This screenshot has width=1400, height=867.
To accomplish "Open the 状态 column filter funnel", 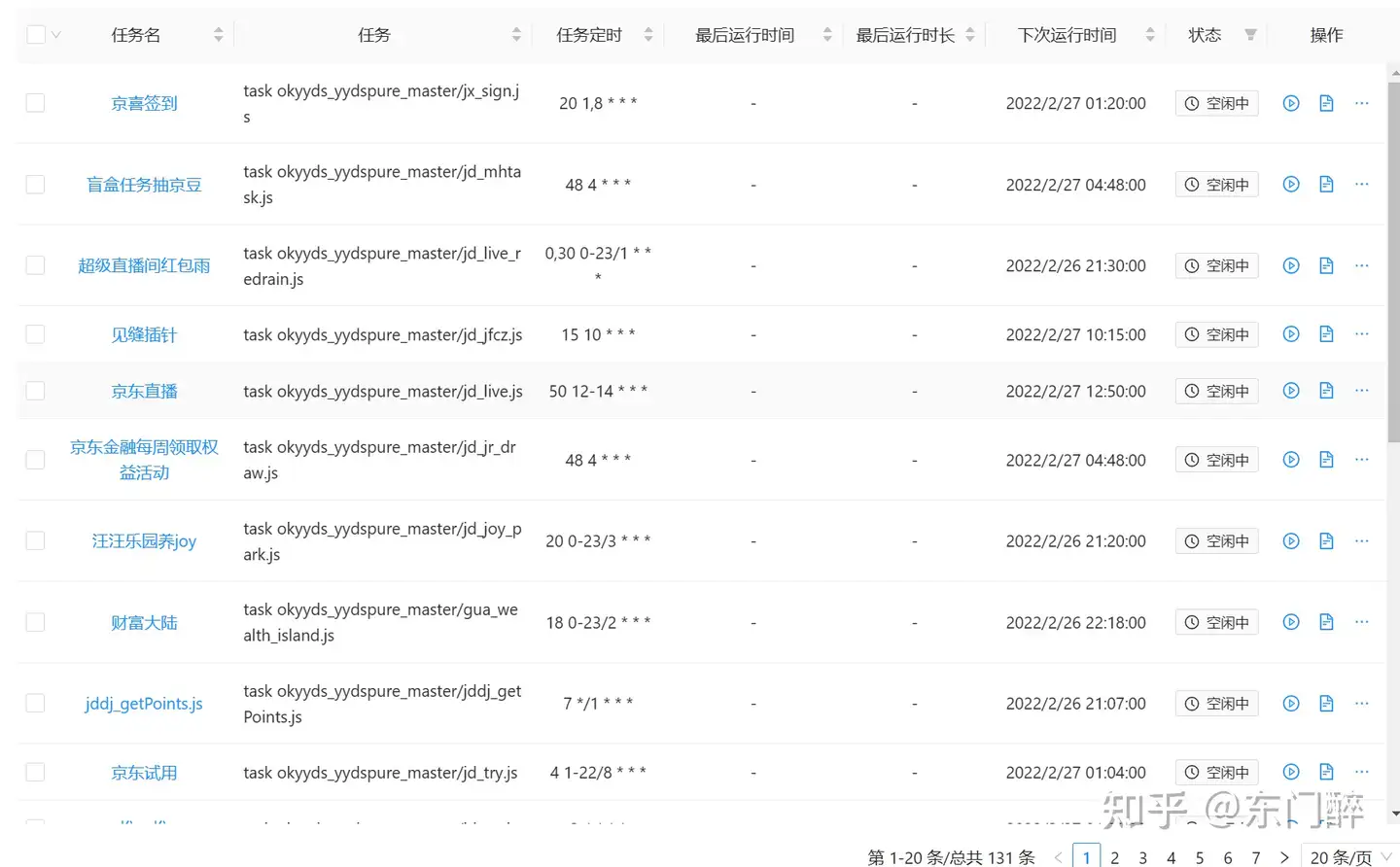I will (x=1249, y=35).
